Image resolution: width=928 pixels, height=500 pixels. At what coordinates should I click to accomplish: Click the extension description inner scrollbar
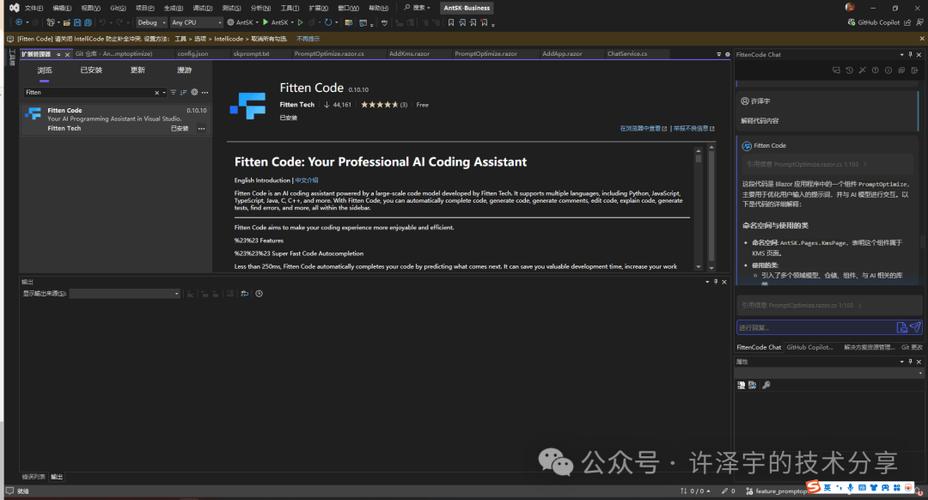[698, 208]
